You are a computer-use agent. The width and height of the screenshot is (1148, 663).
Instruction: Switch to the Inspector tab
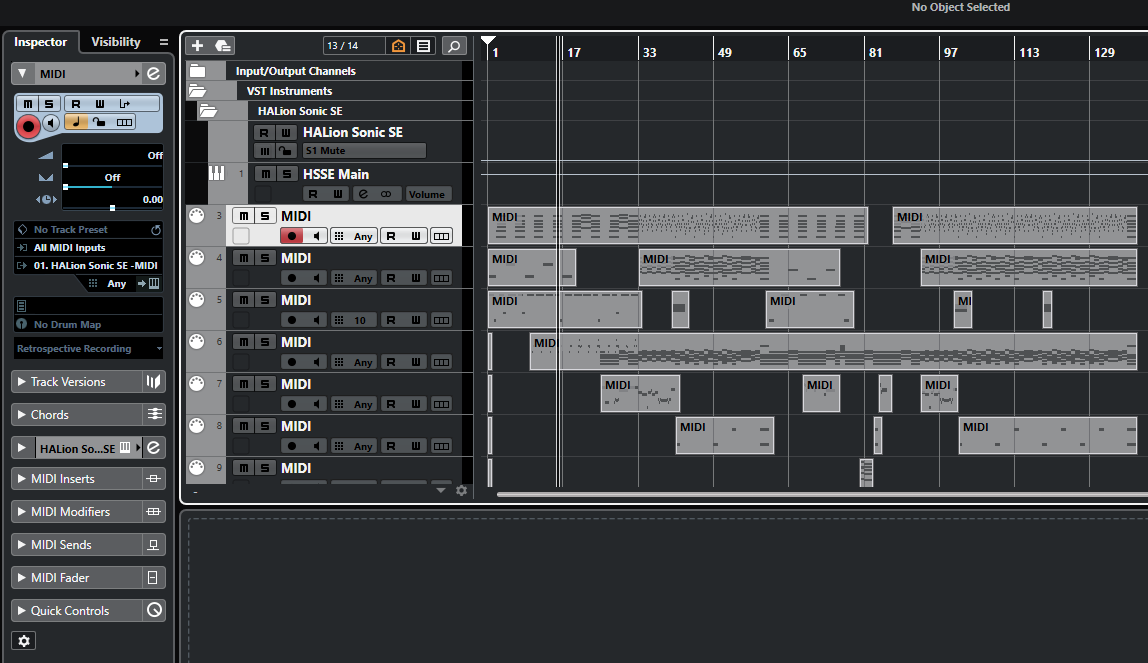point(40,42)
